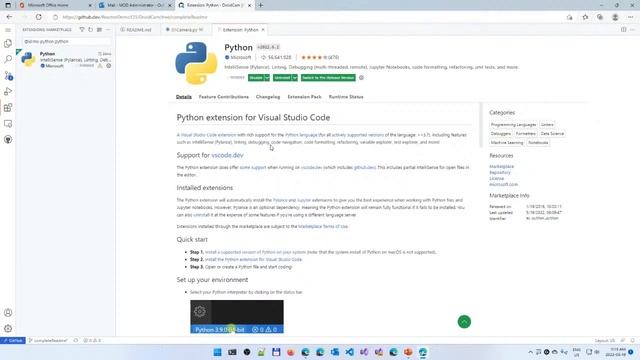Open the GitHub view in activity bar
Viewport: 640px width, 360px height.
[x=8, y=140]
